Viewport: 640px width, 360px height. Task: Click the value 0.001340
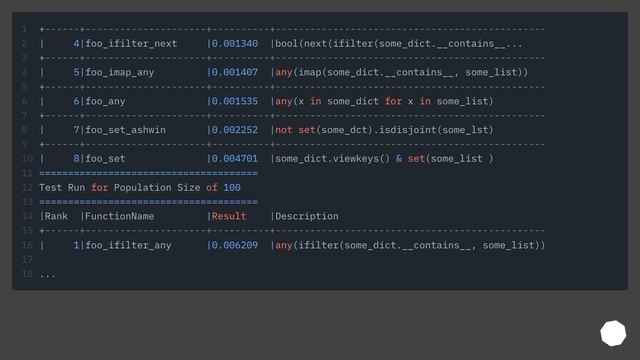(x=235, y=44)
